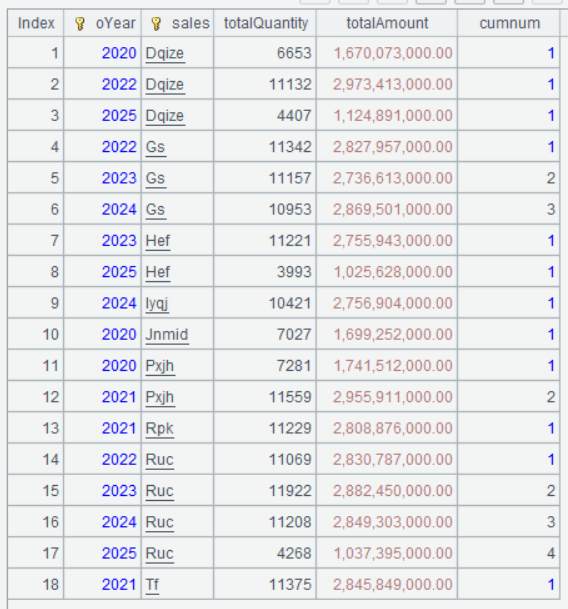Select totalAmount cell 2,973,413,000.00
Image resolution: width=568 pixels, height=609 pixels.
click(x=387, y=85)
